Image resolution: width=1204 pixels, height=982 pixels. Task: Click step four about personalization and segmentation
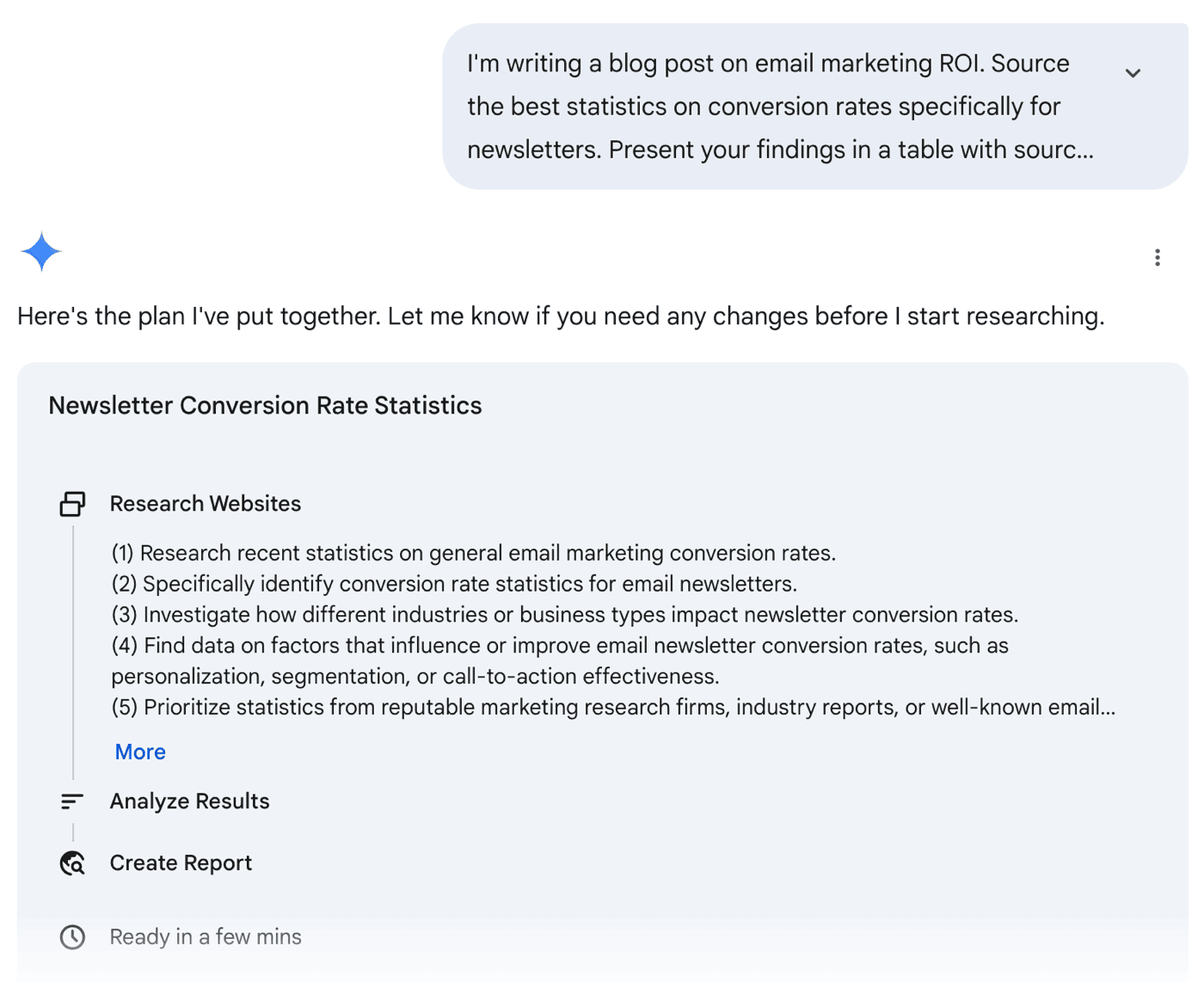[560, 661]
